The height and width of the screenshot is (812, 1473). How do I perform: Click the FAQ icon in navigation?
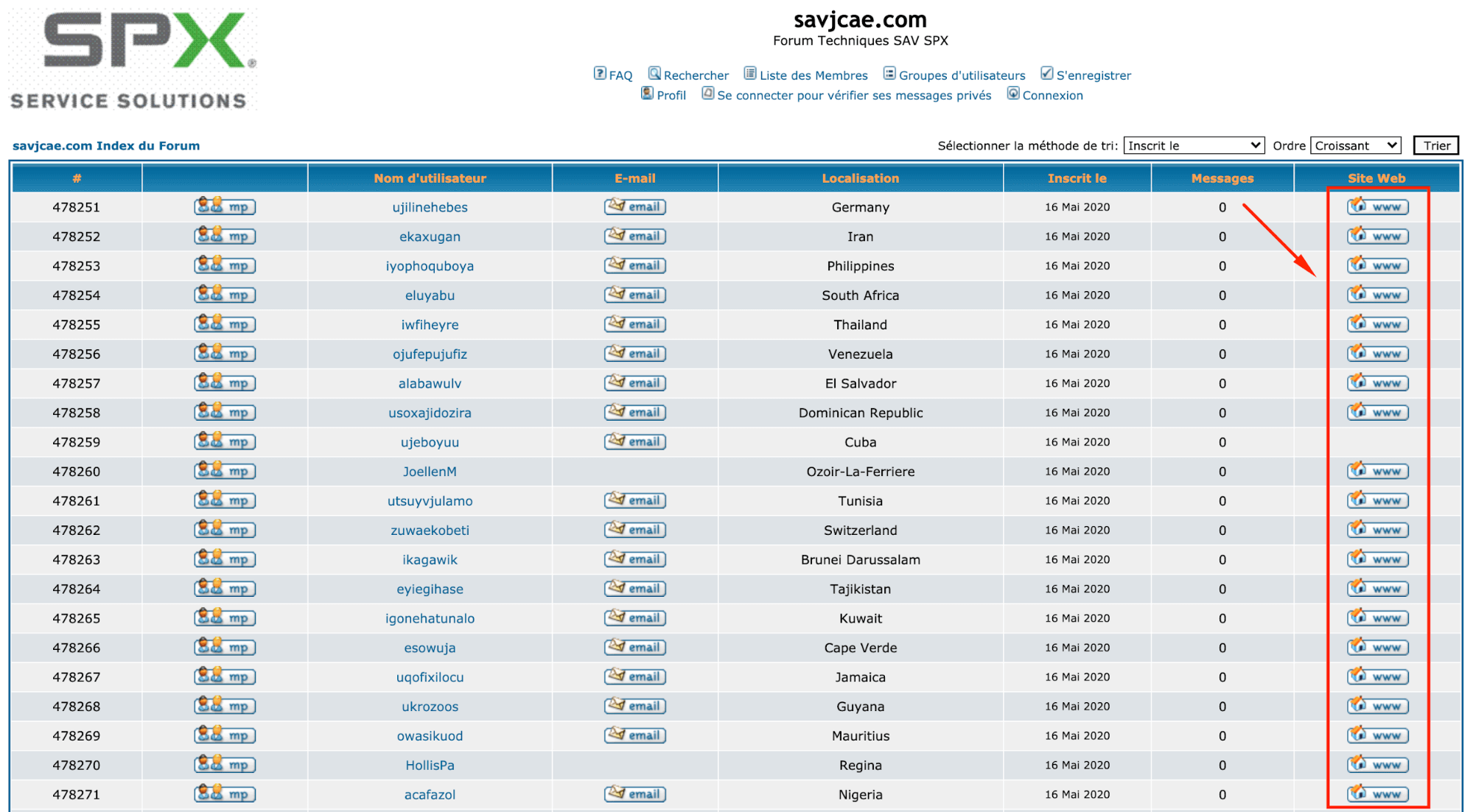tap(600, 74)
